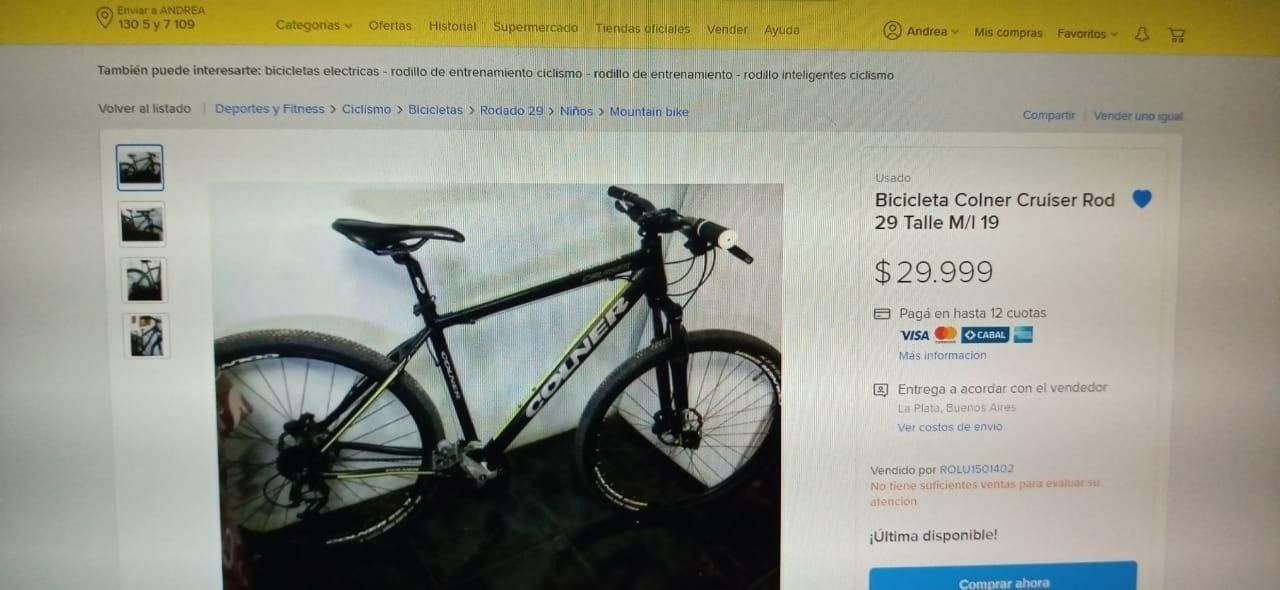Expand the Andrea account dropdown

932,32
